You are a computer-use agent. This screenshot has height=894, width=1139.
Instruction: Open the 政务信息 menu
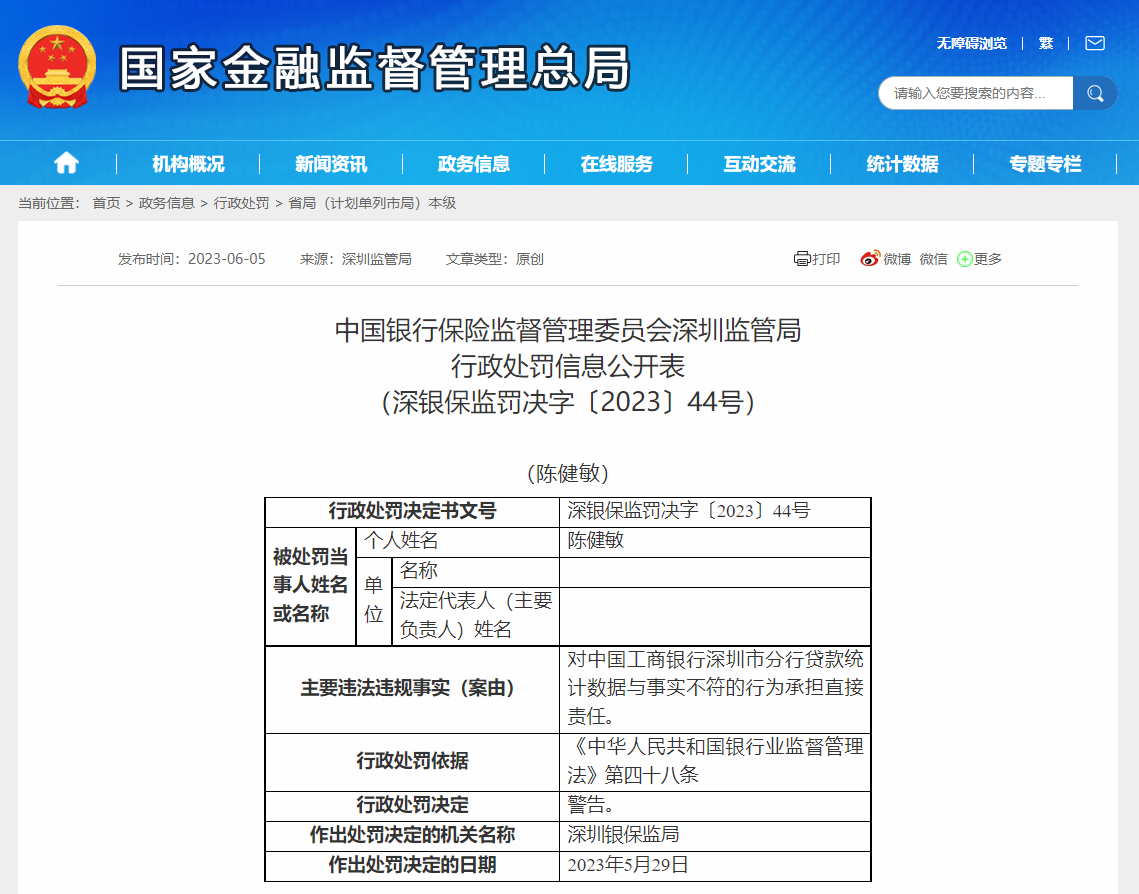(474, 164)
